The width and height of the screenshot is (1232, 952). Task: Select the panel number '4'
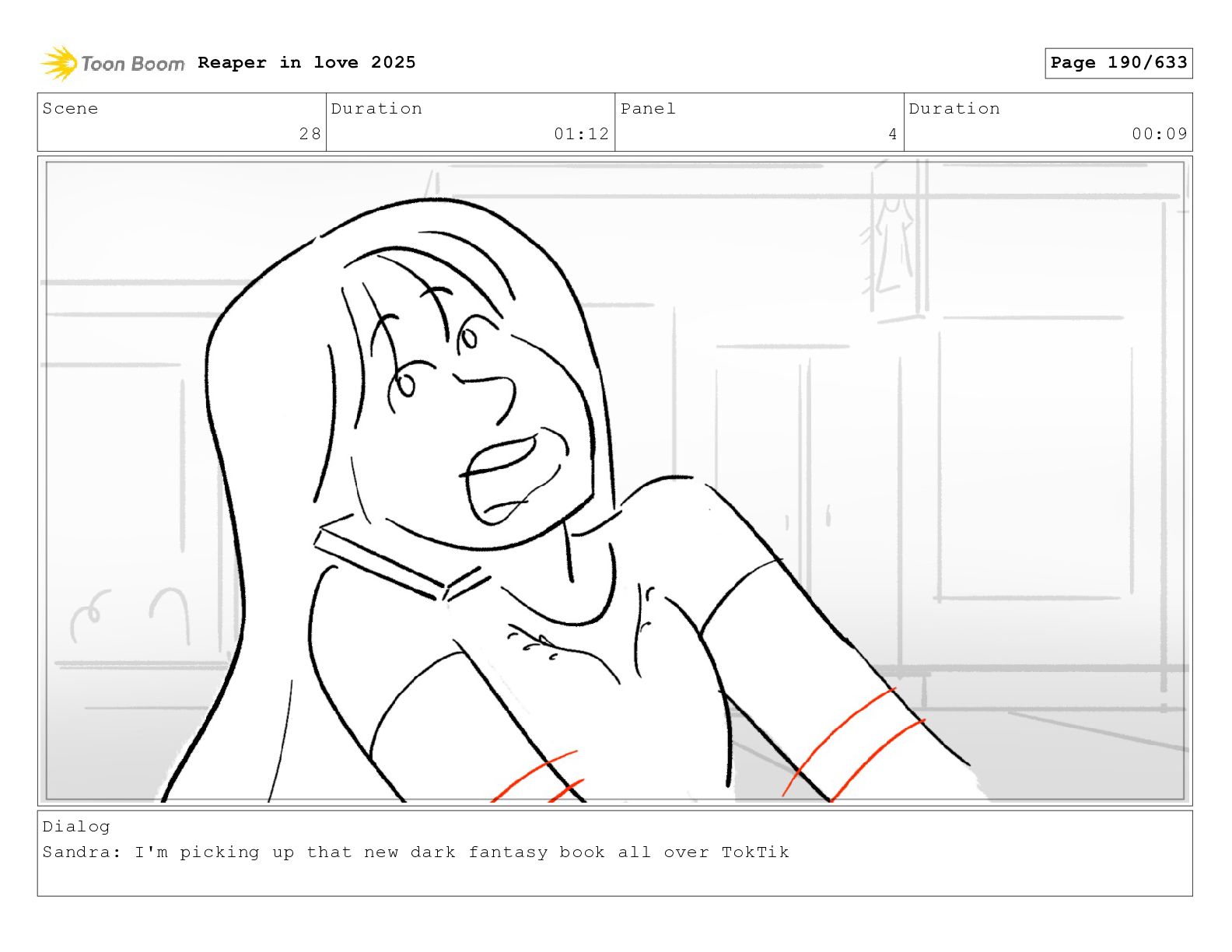tap(893, 134)
